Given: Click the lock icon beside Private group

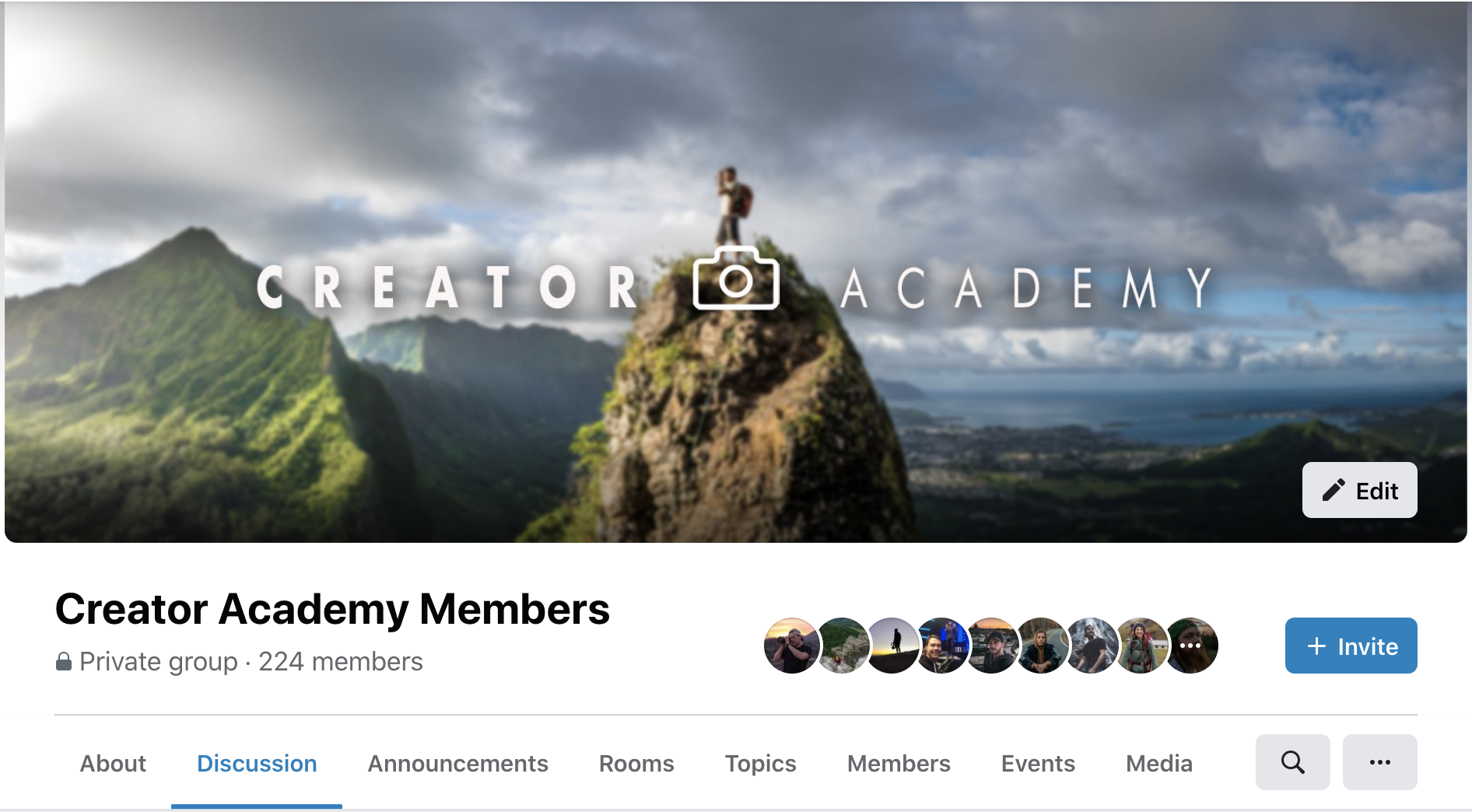Looking at the screenshot, I should point(64,661).
